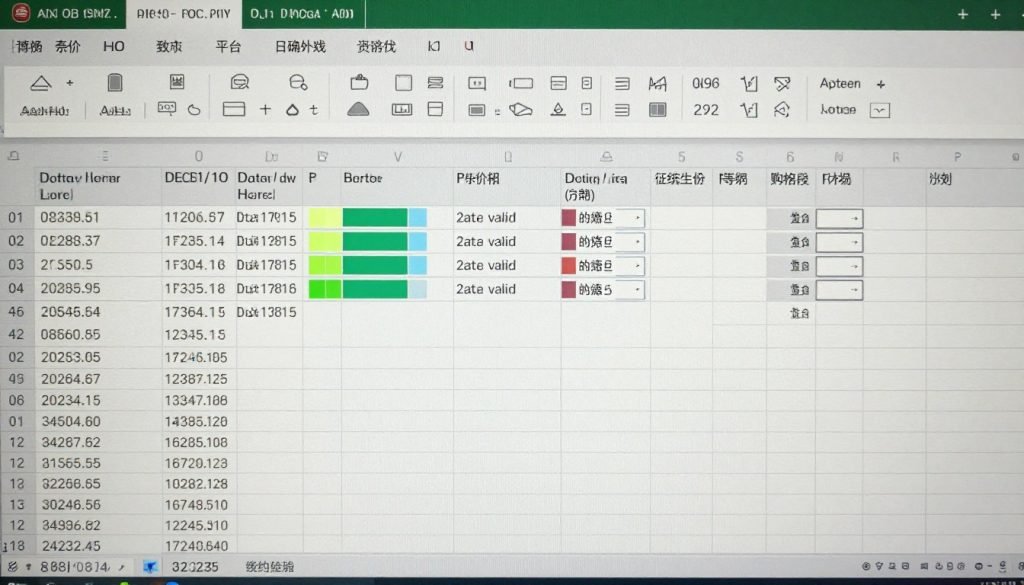Open the empty arrow box in row 02
The width and height of the screenshot is (1024, 585).
point(839,242)
